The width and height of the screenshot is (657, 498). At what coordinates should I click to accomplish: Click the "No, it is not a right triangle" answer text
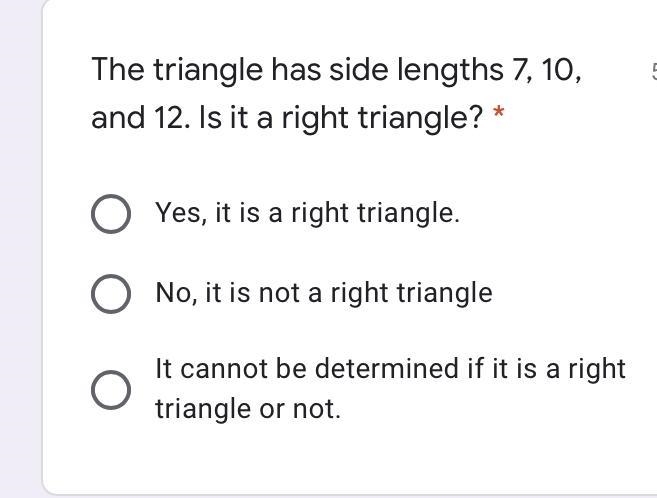click(324, 293)
